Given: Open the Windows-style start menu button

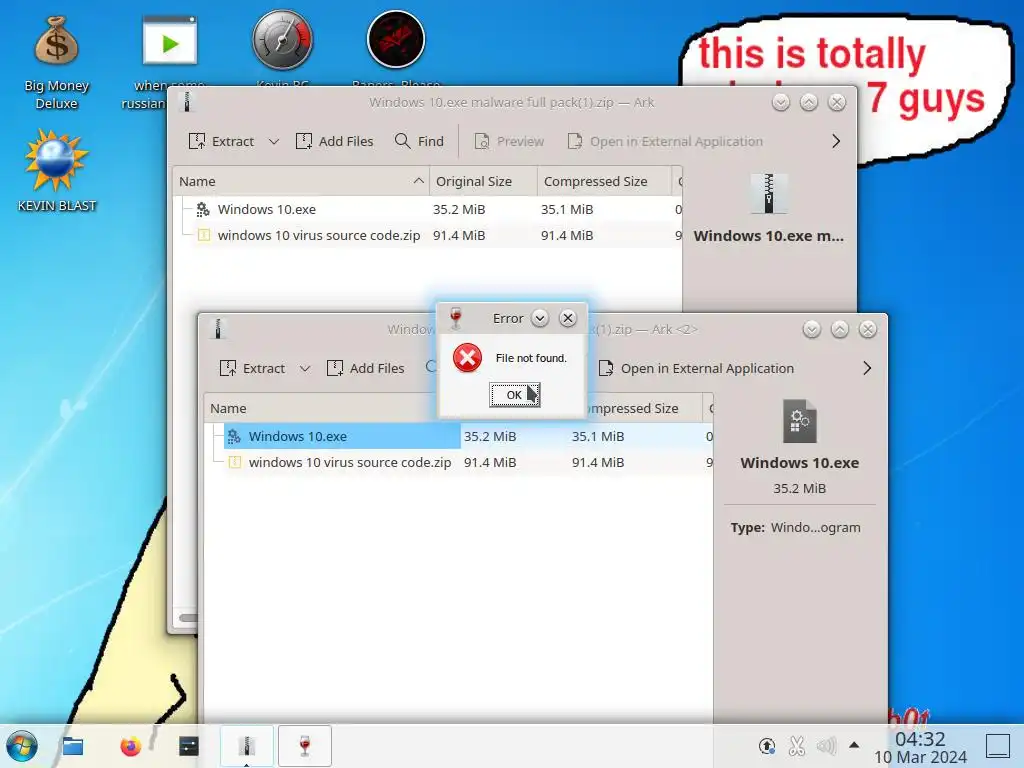Looking at the screenshot, I should (x=22, y=746).
